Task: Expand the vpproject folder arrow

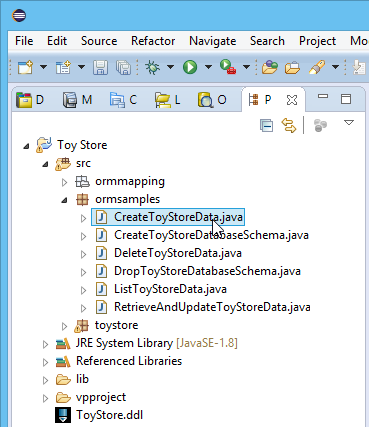Action: (45, 398)
